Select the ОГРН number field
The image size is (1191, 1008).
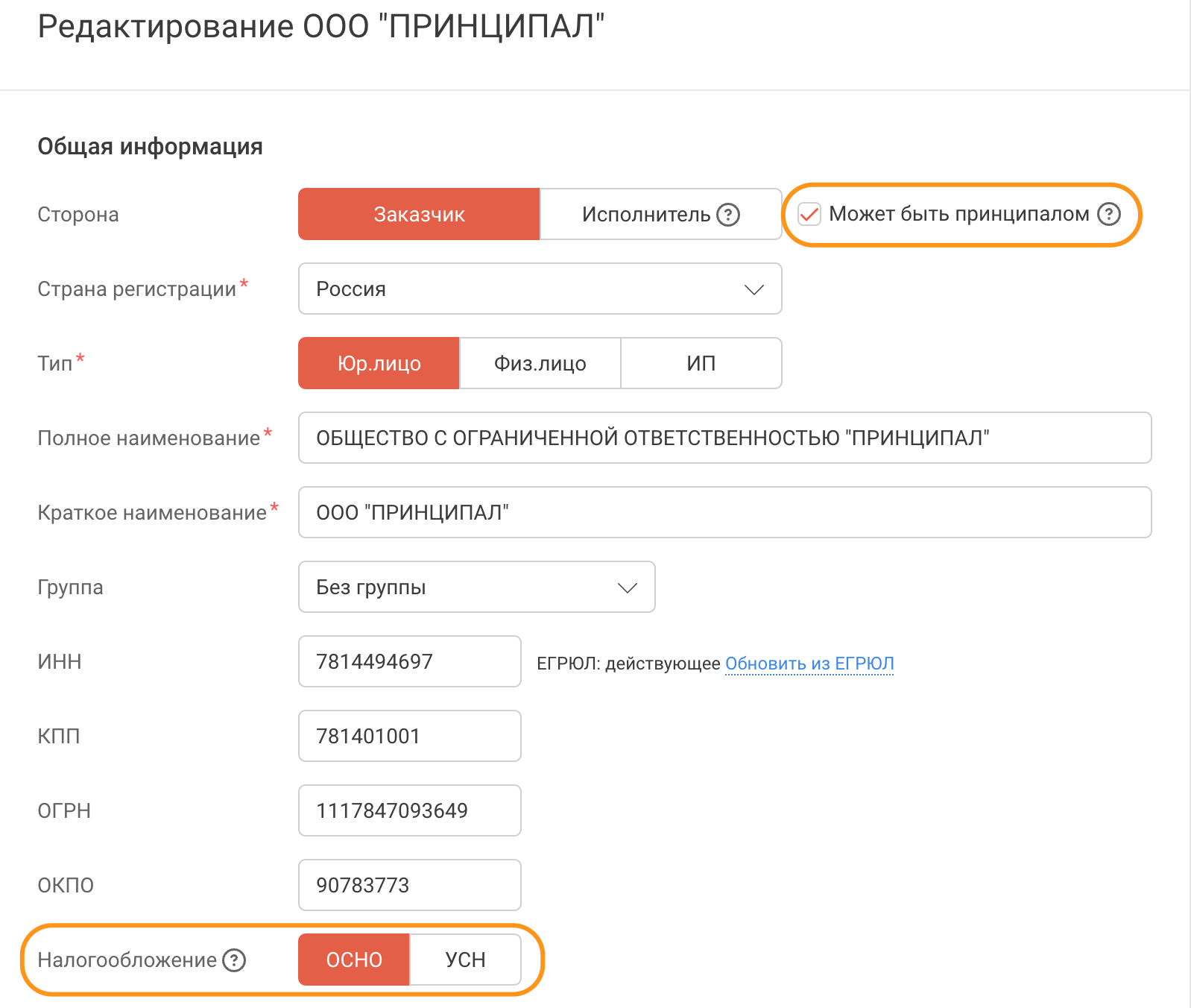pyautogui.click(x=409, y=810)
